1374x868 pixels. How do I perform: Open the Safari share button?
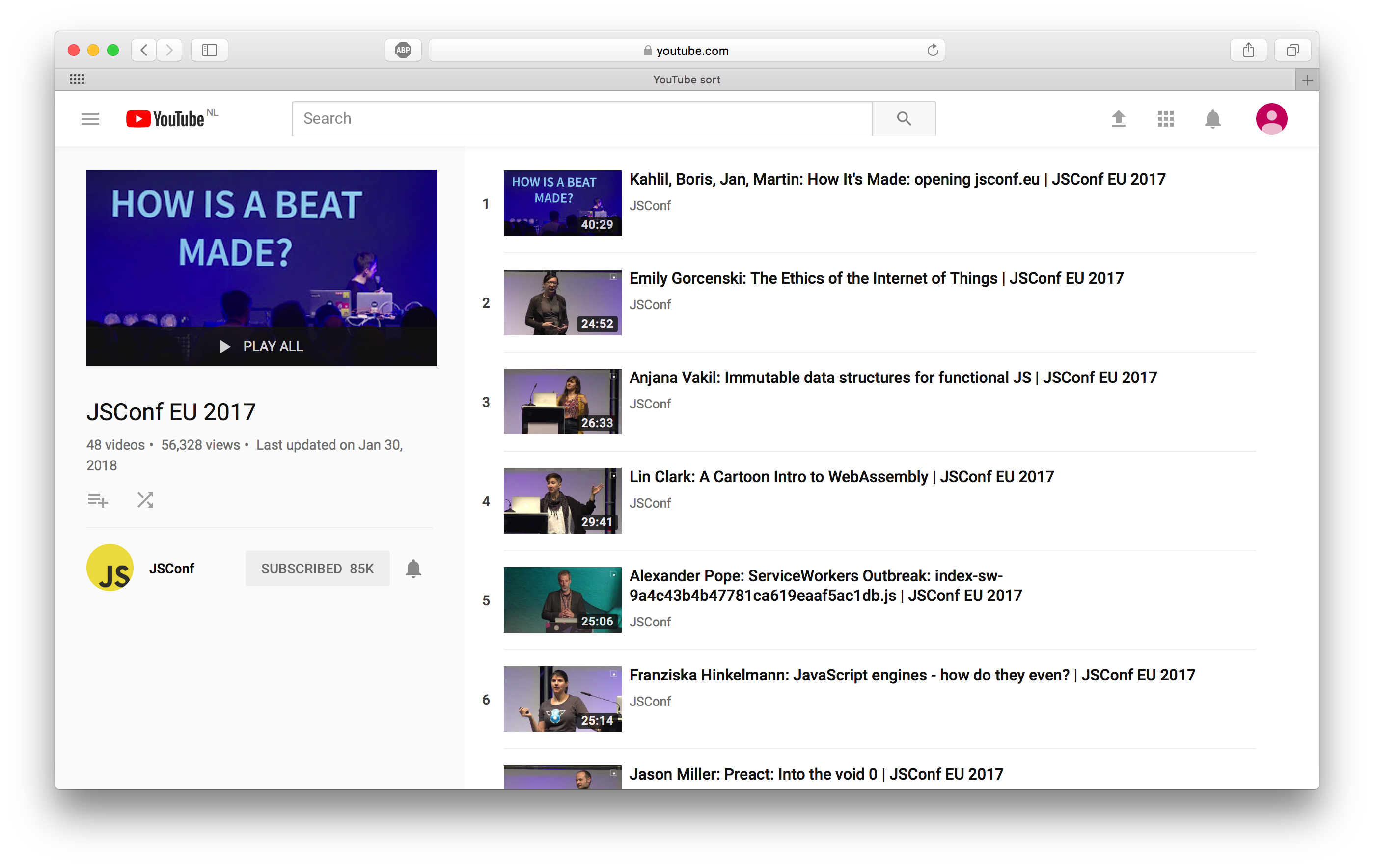1248,50
